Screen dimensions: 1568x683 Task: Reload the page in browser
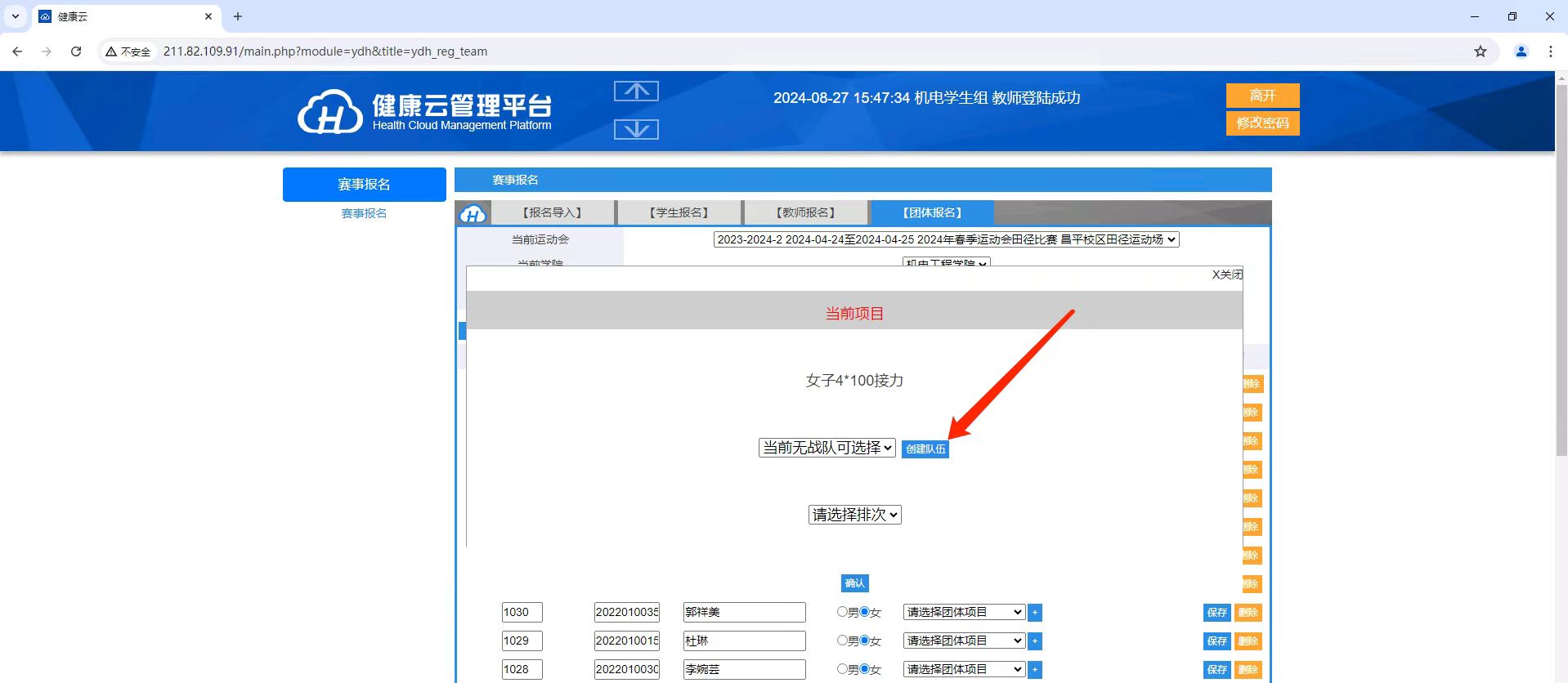point(76,51)
